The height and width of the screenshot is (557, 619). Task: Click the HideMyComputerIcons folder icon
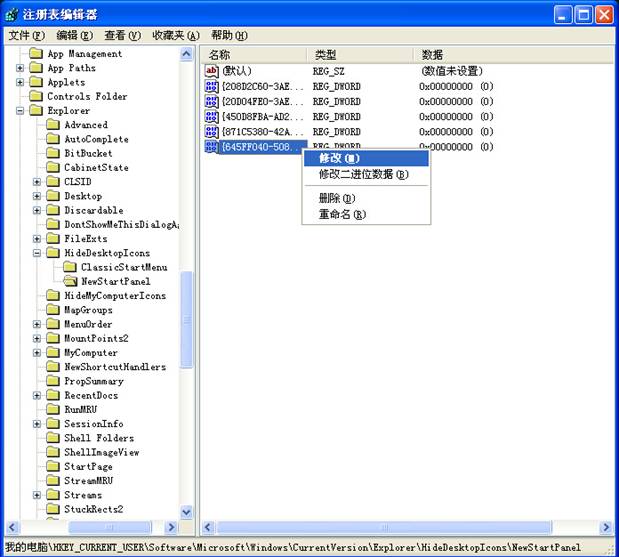(x=53, y=296)
